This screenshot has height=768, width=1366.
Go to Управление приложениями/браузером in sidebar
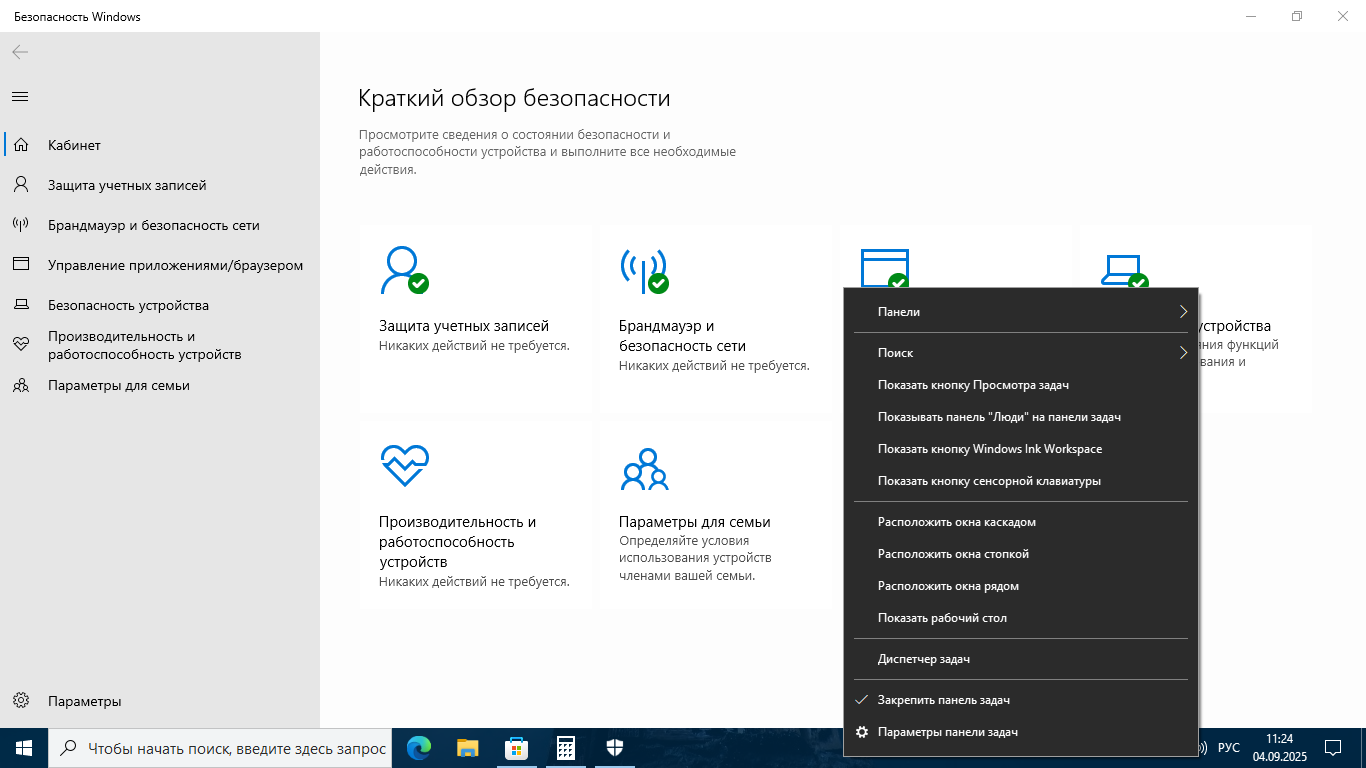tap(160, 265)
